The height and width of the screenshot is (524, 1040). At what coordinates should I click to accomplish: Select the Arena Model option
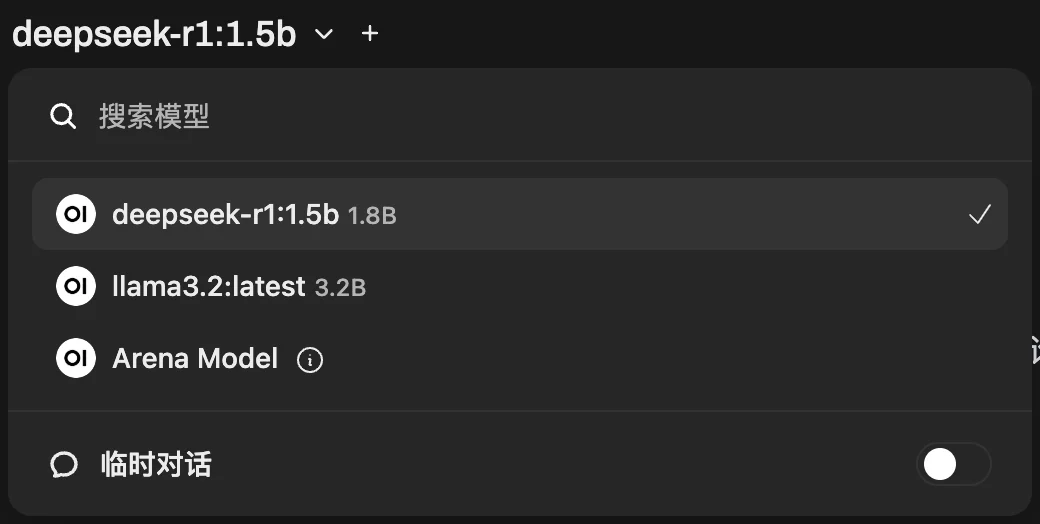pyautogui.click(x=520, y=358)
